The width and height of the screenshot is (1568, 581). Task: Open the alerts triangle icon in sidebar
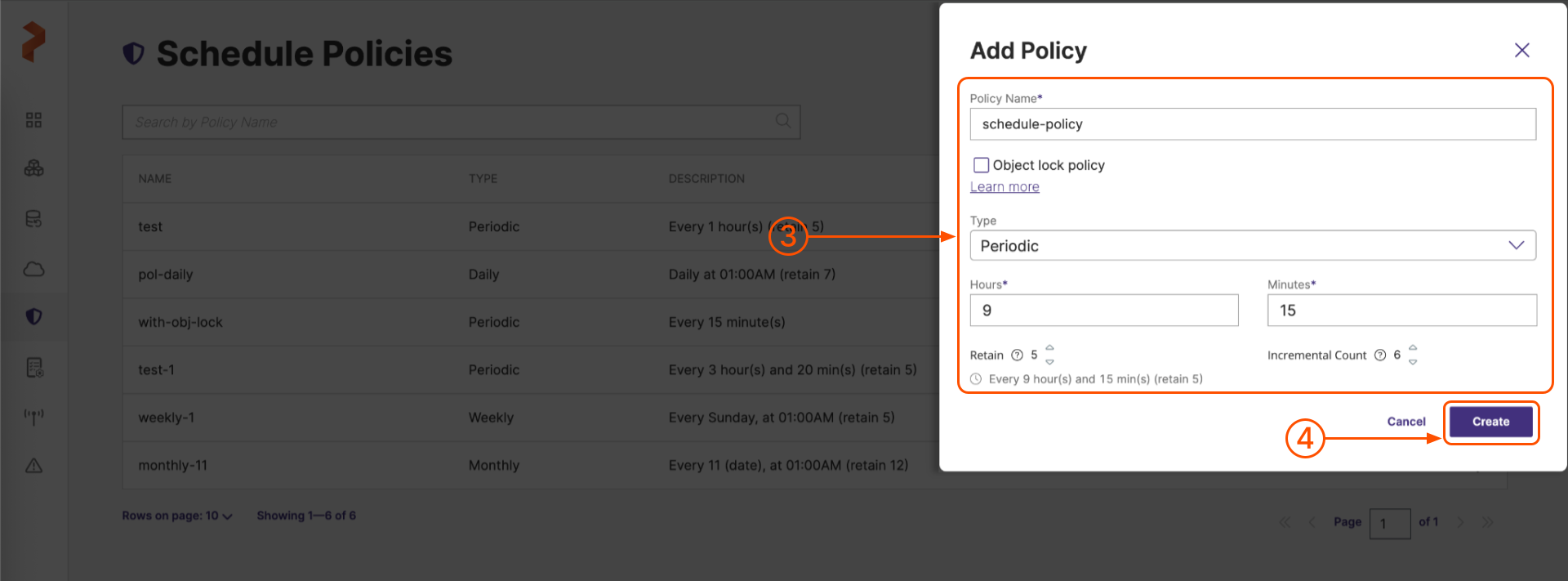click(33, 466)
